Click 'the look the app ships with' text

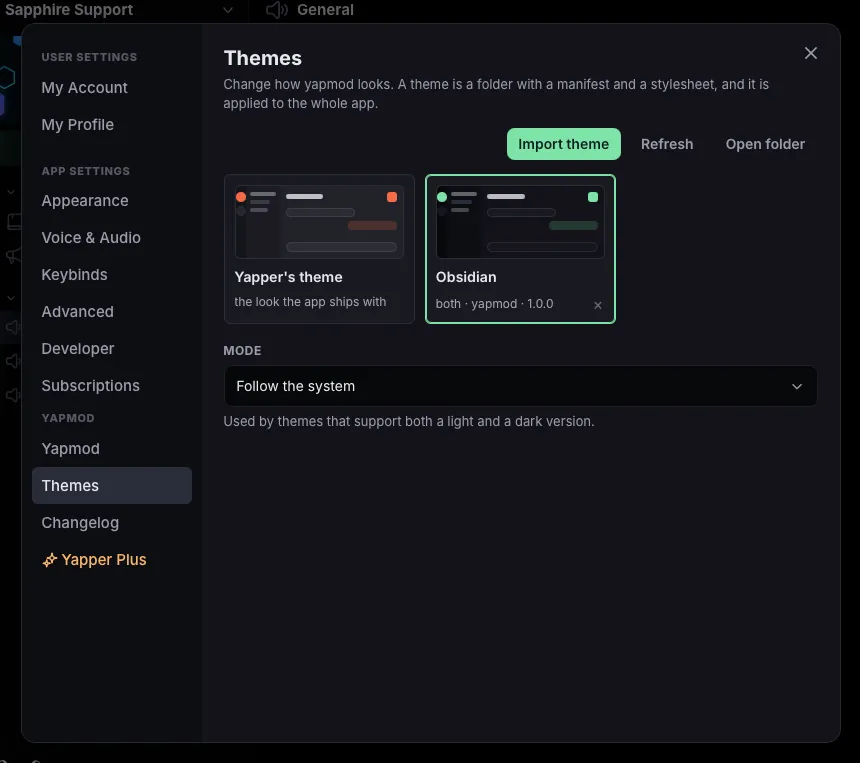point(310,302)
